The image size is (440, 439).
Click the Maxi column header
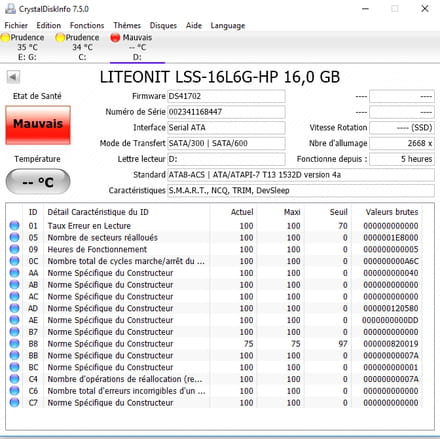(x=281, y=212)
